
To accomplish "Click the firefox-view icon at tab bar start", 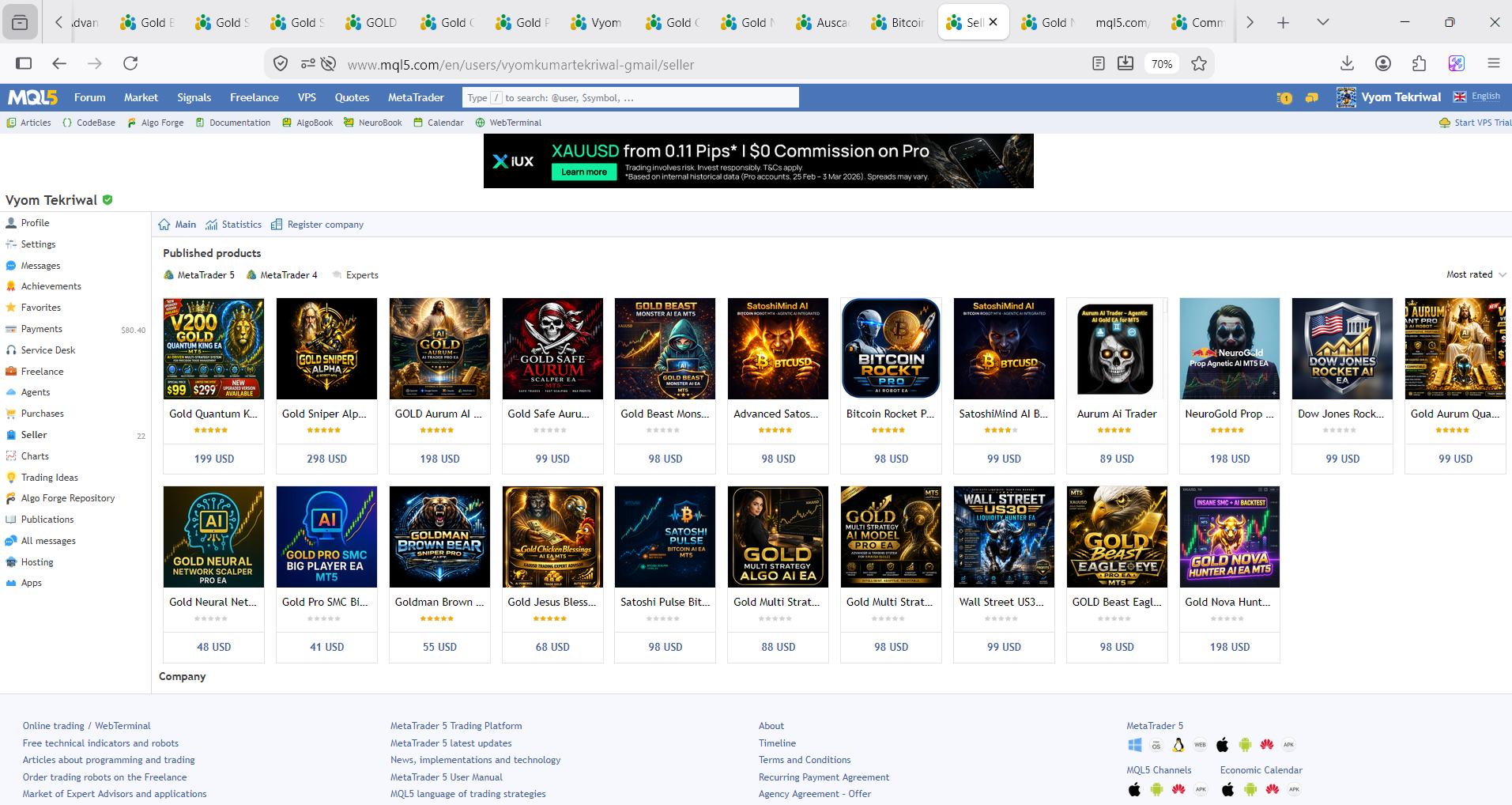I will 20,22.
